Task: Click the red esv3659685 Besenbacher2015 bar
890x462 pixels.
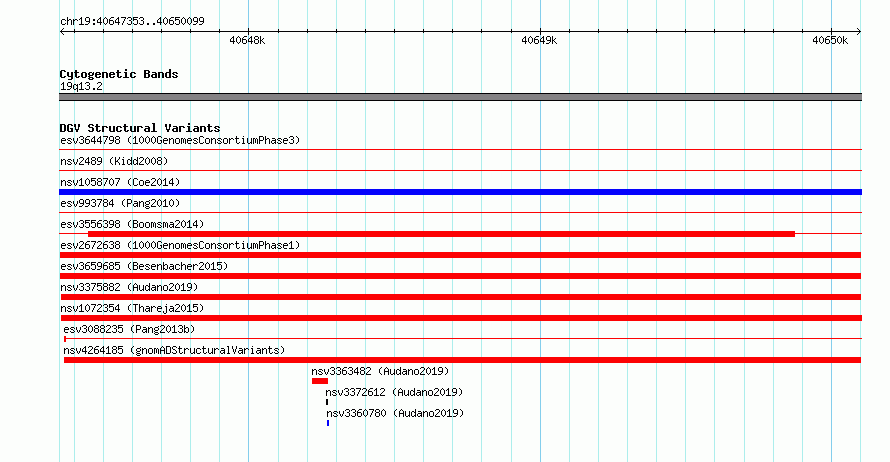Action: (x=460, y=276)
